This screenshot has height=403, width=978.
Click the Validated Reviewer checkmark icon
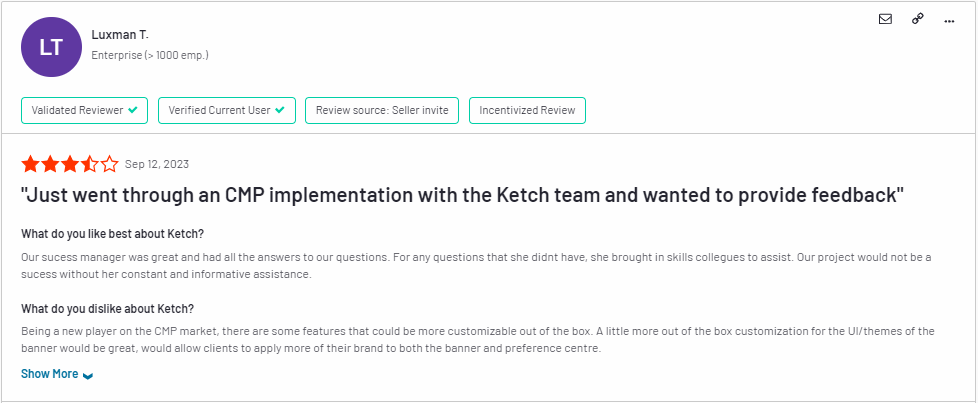point(133,110)
